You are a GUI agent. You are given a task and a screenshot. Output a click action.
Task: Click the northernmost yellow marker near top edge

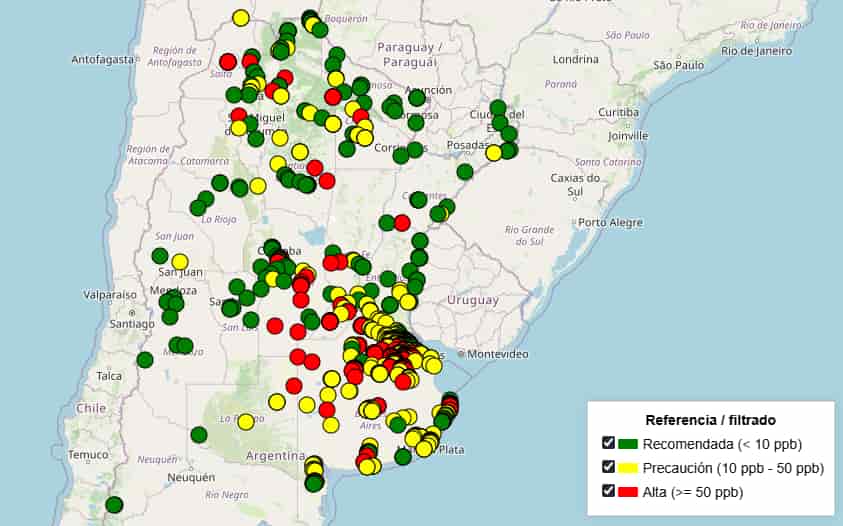tap(241, 18)
